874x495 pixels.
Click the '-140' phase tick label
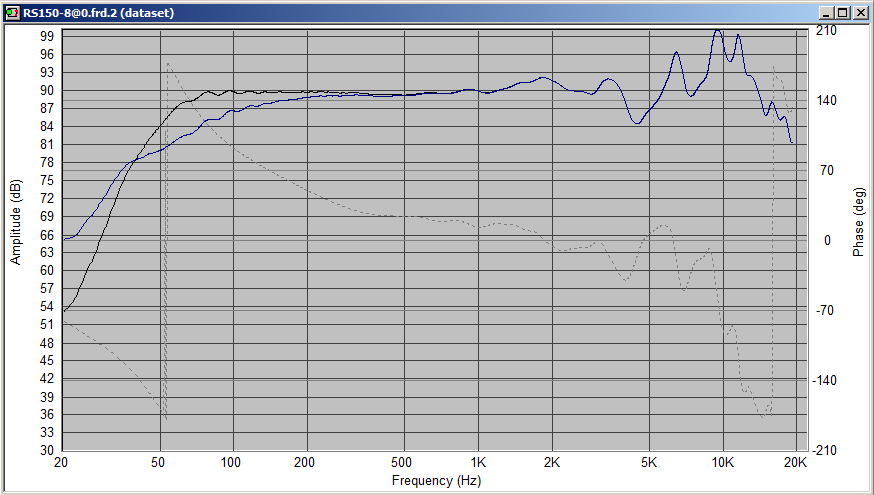[824, 381]
